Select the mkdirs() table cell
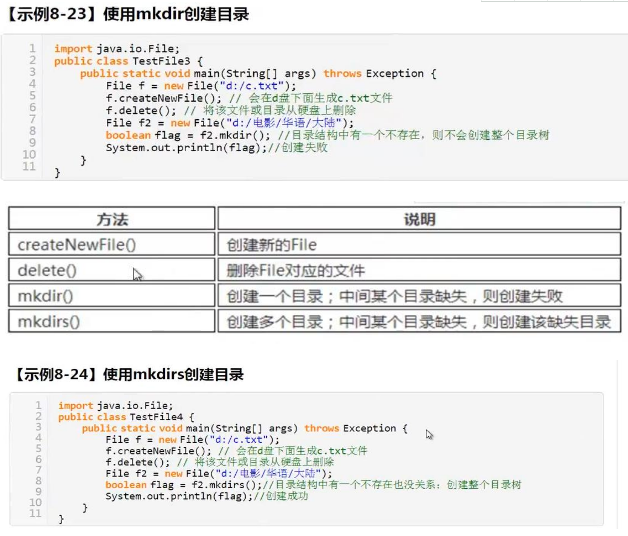 pos(112,321)
